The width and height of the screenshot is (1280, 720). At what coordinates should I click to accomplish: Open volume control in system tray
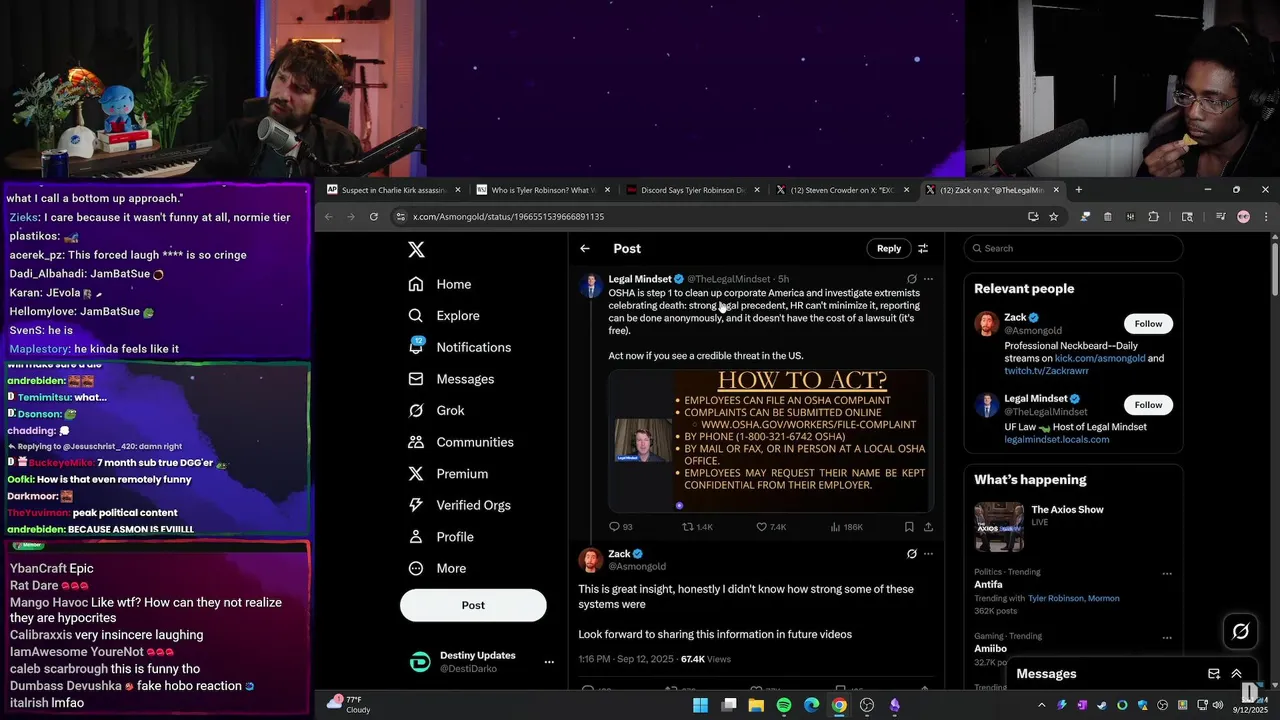point(1218,706)
